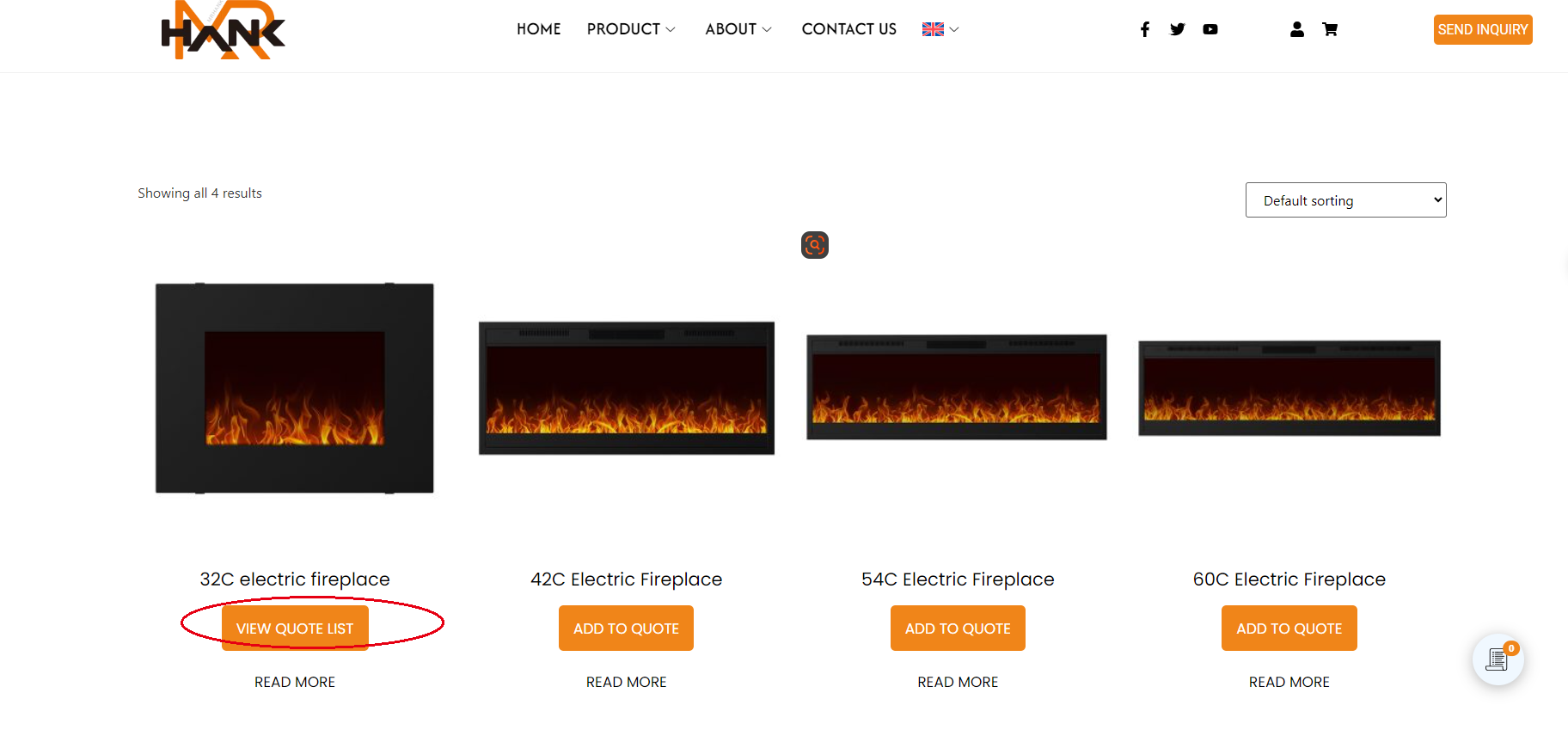This screenshot has height=742, width=1568.
Task: Open the shopping cart icon
Action: 1329,29
